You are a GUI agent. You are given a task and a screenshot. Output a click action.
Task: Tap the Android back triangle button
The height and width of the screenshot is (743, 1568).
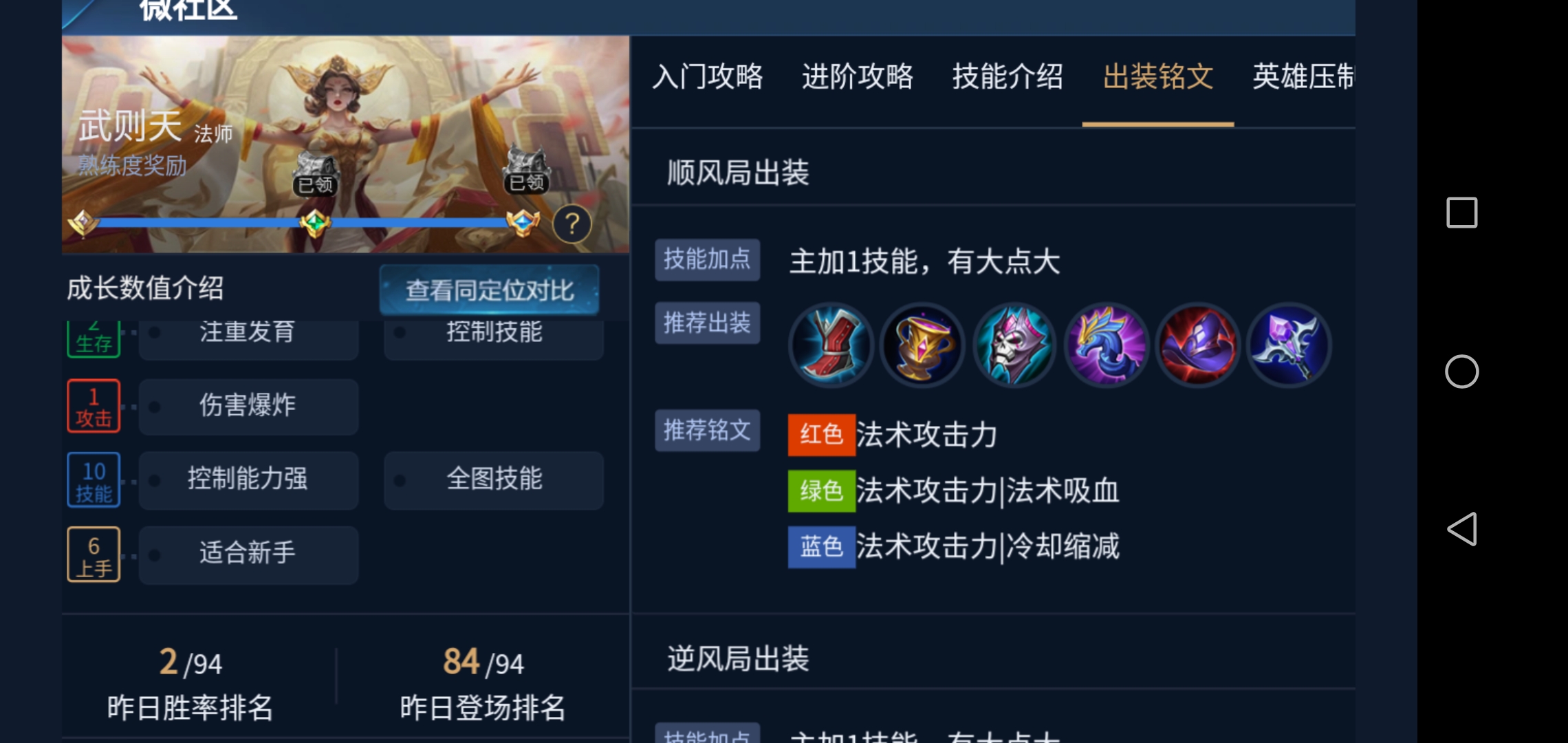coord(1462,529)
